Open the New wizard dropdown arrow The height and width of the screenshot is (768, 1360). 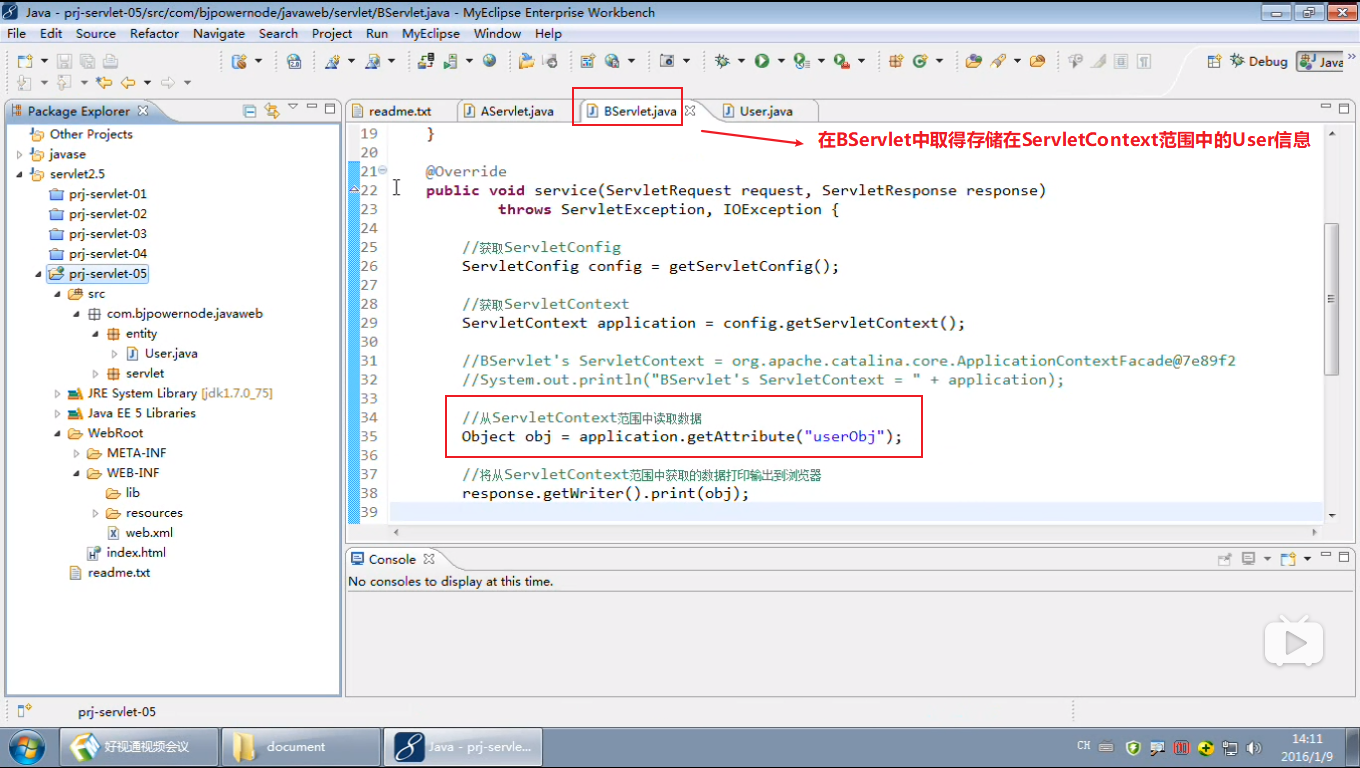tap(44, 62)
